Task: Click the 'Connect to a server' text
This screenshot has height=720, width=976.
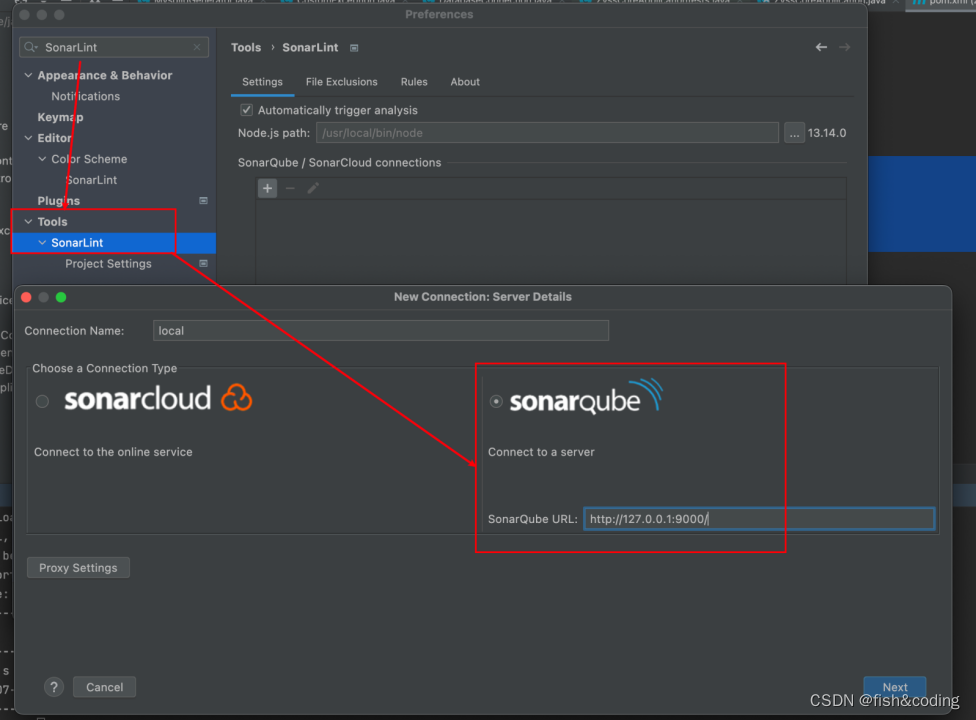Action: pos(541,452)
